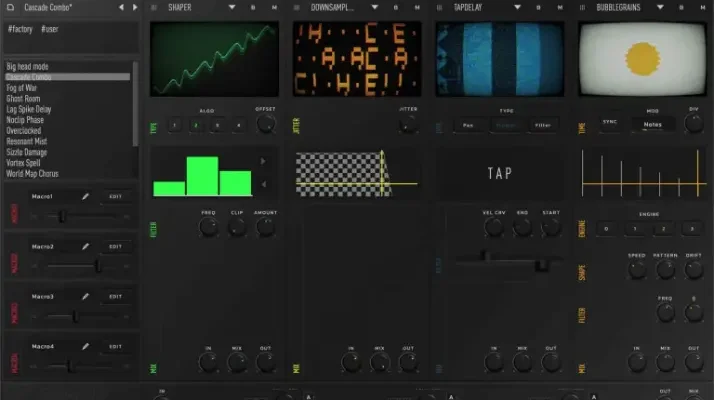Bypass the TAPDELAY module with B
This screenshot has width=714, height=400.
click(x=538, y=7)
